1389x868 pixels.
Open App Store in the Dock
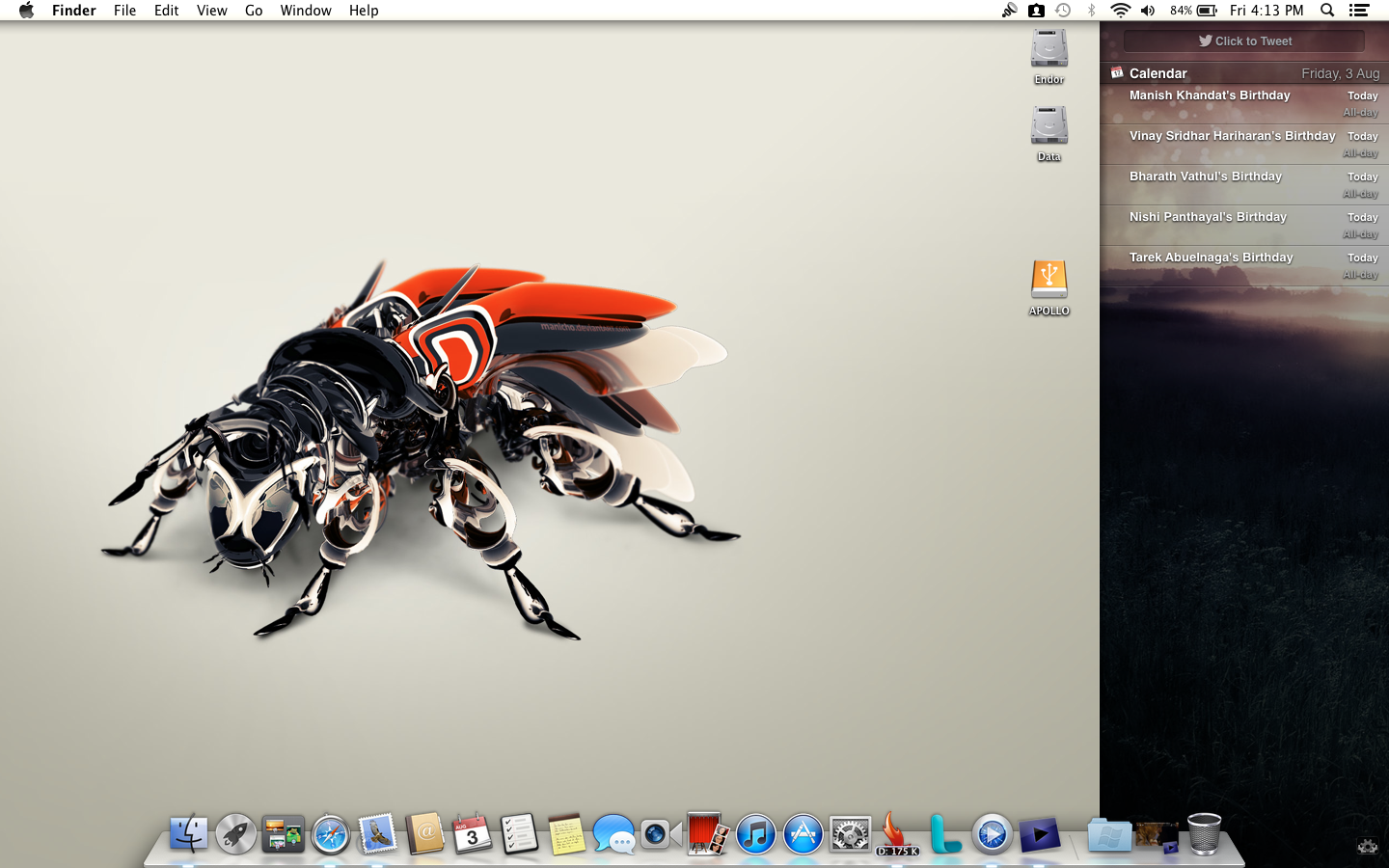click(x=803, y=834)
